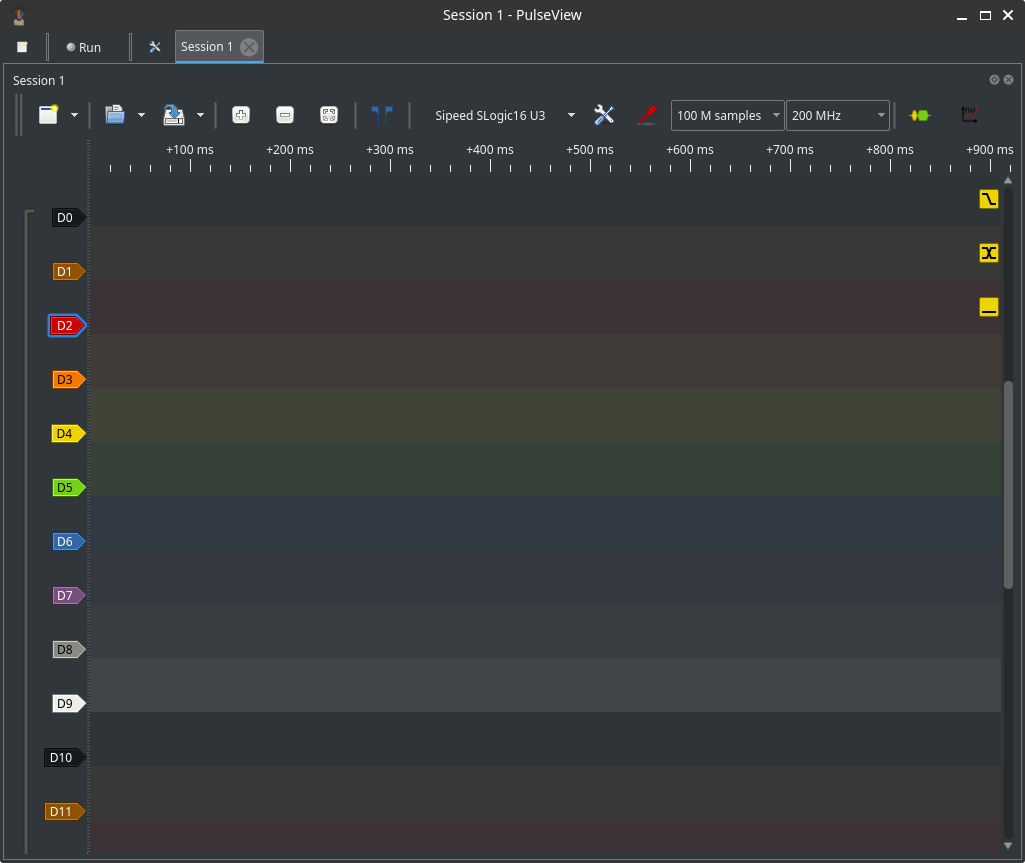Viewport: 1025px width, 863px height.
Task: Close the Session 1 tab
Action: (249, 47)
